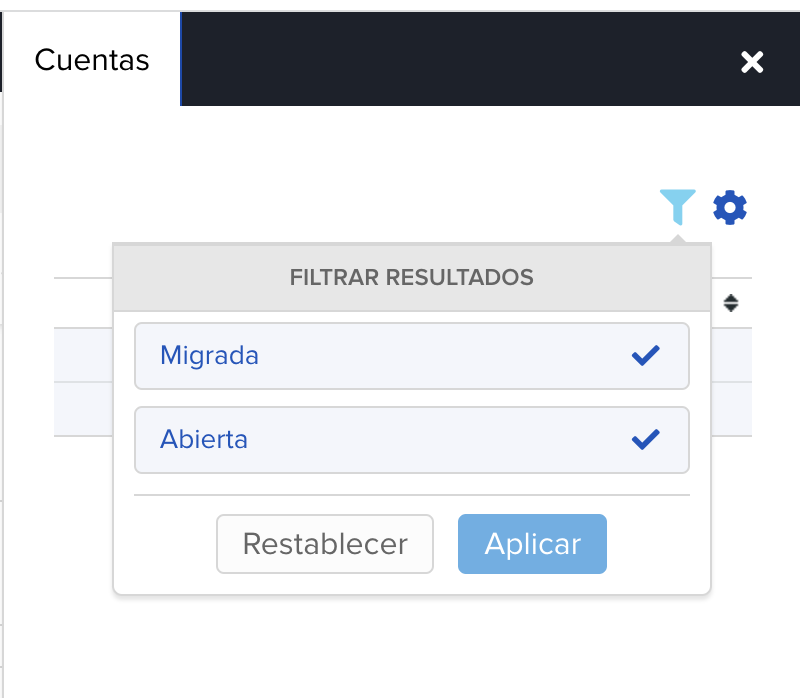Screen dimensions: 800x698
Task: Close the Cuentas panel with the X
Action: coord(752,62)
